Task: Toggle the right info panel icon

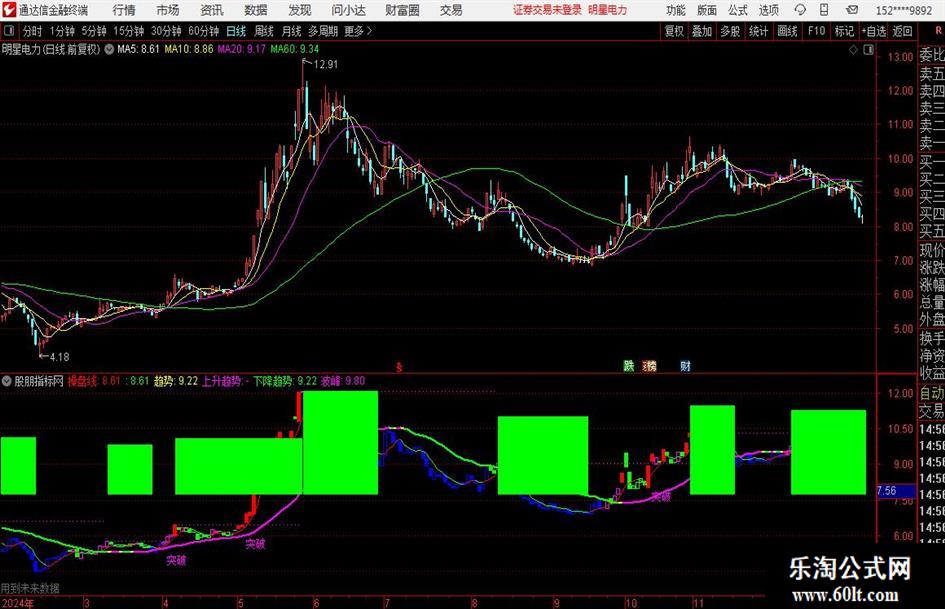Action: 868,50
